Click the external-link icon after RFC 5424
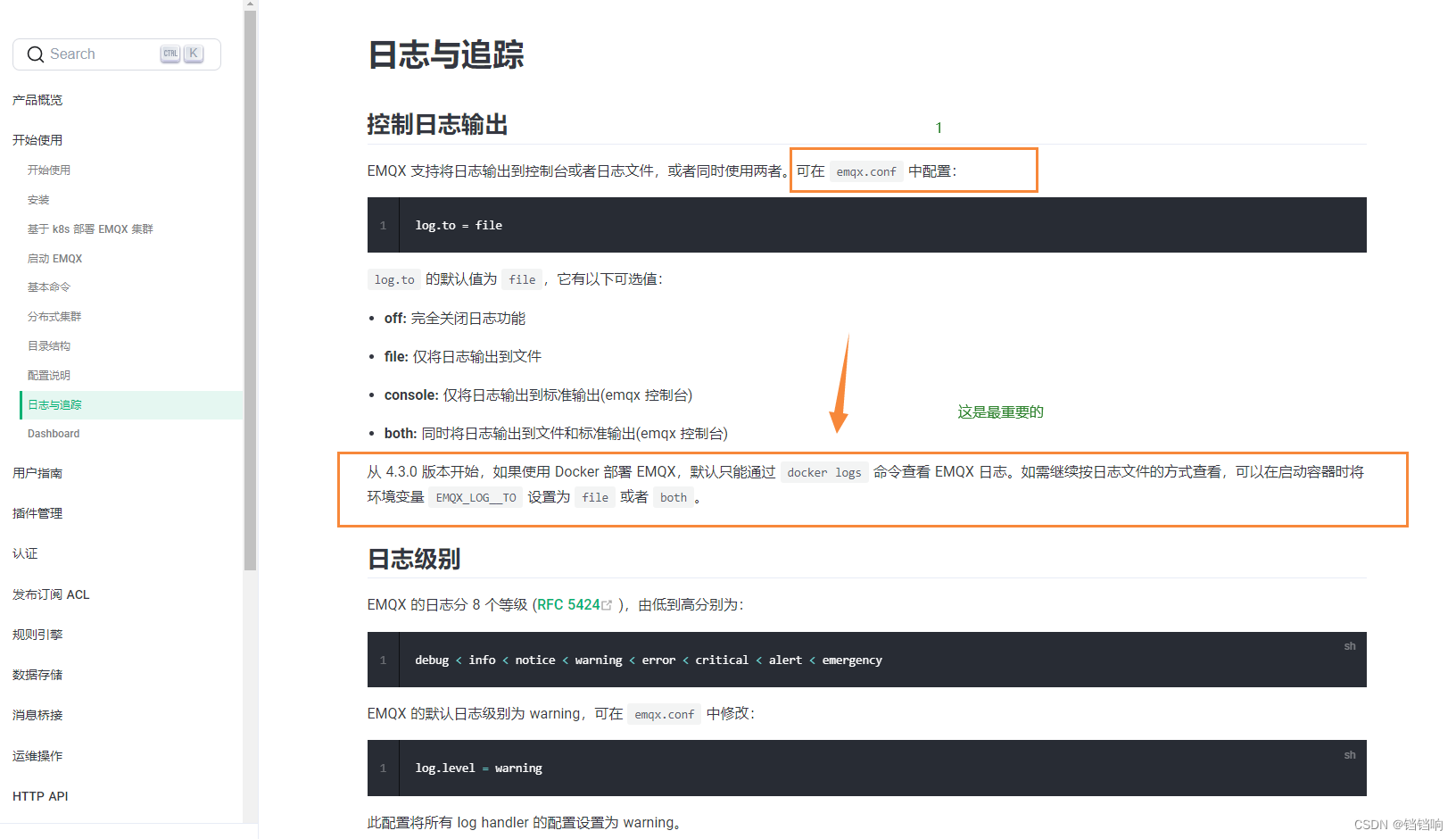 point(608,605)
